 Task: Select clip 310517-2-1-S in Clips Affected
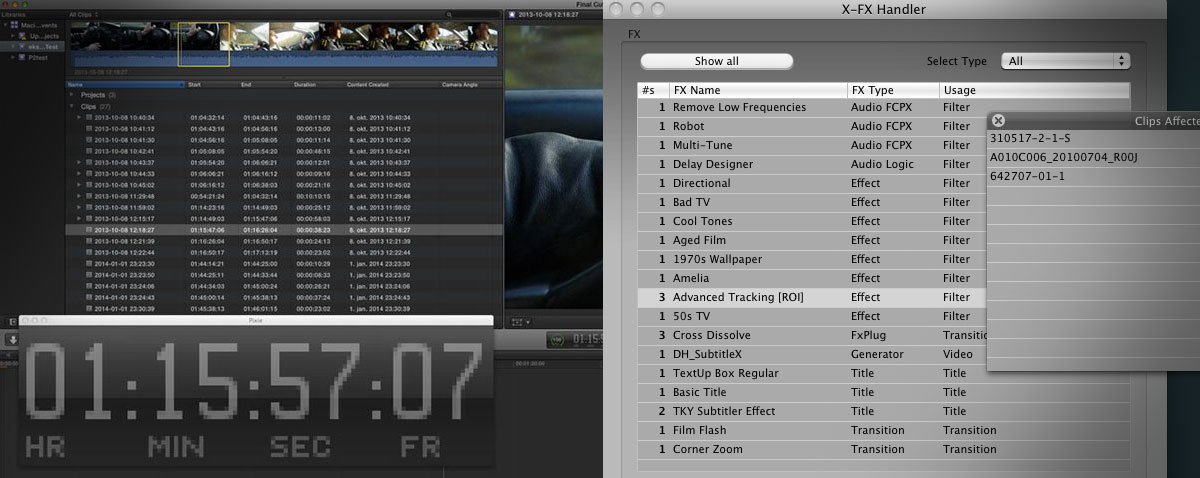[x=1093, y=138]
